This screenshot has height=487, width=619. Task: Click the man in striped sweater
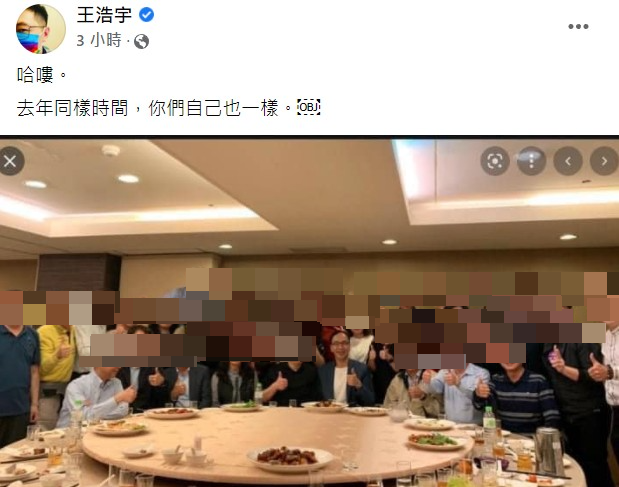click(516, 397)
